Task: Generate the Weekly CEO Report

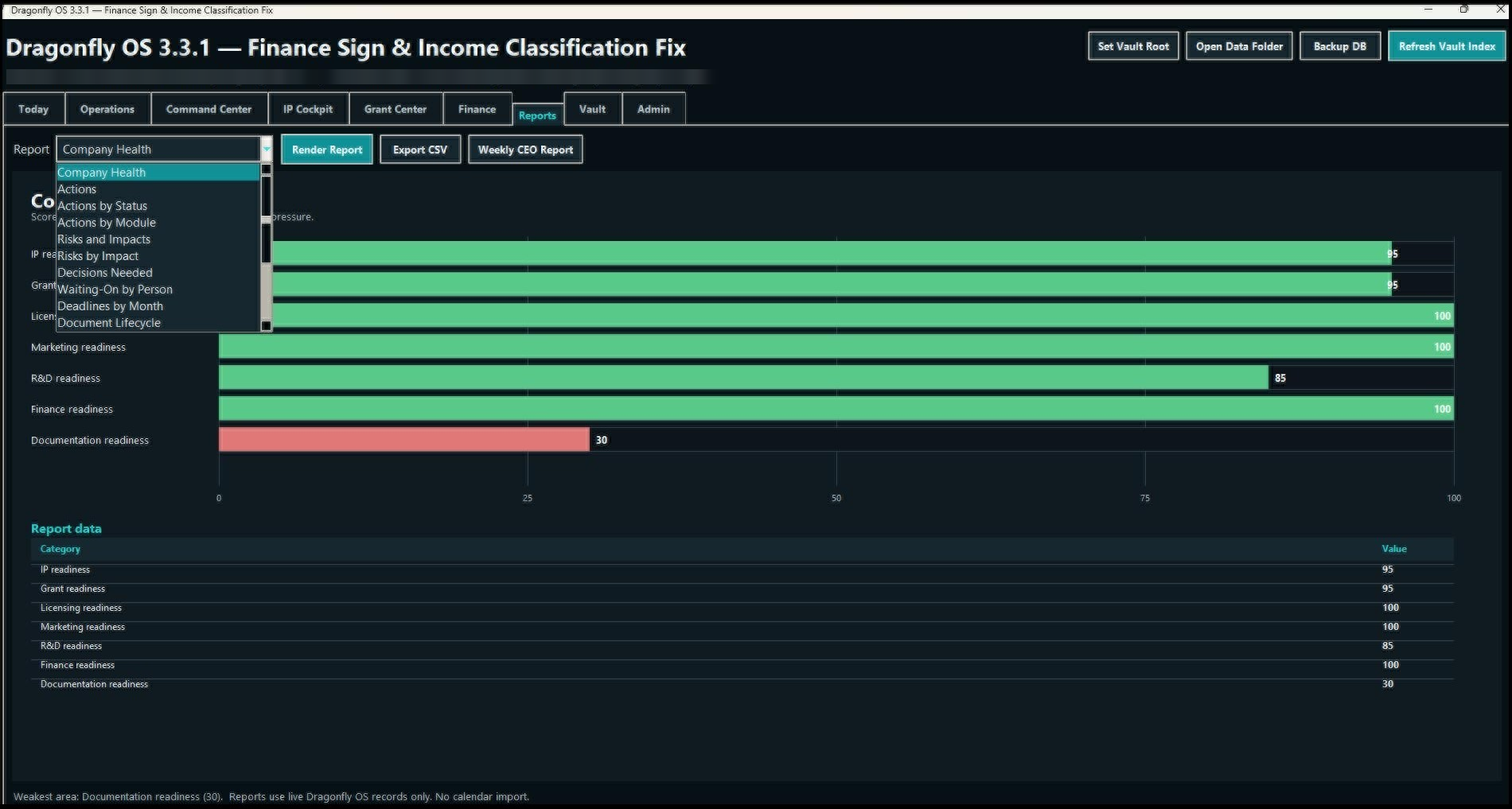Action: pyautogui.click(x=525, y=150)
